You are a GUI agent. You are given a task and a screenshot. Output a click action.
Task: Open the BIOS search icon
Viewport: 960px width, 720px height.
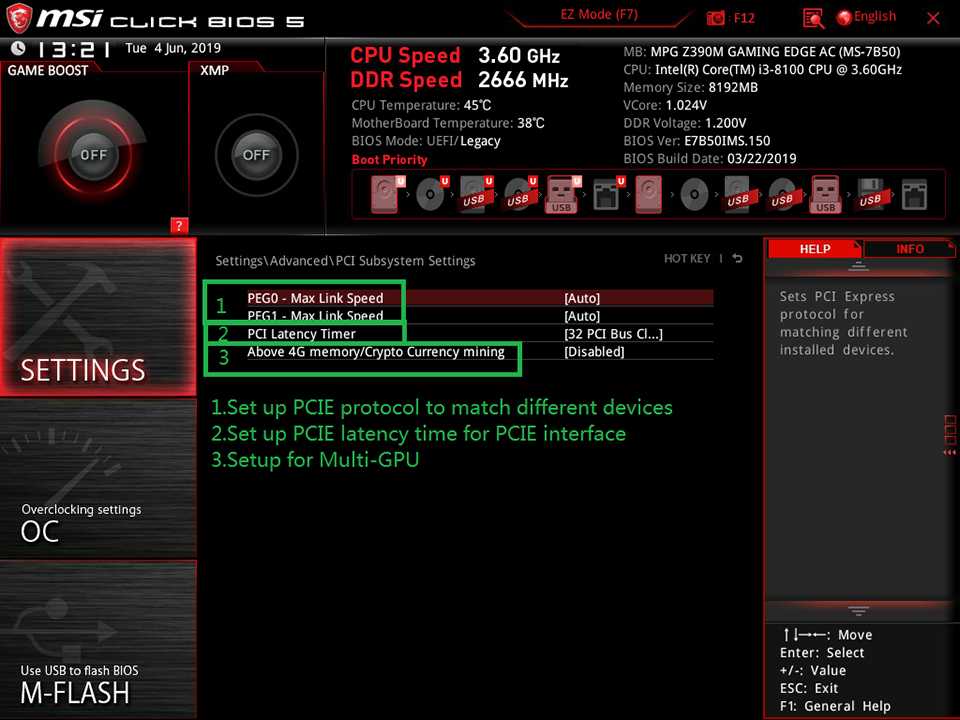point(813,18)
